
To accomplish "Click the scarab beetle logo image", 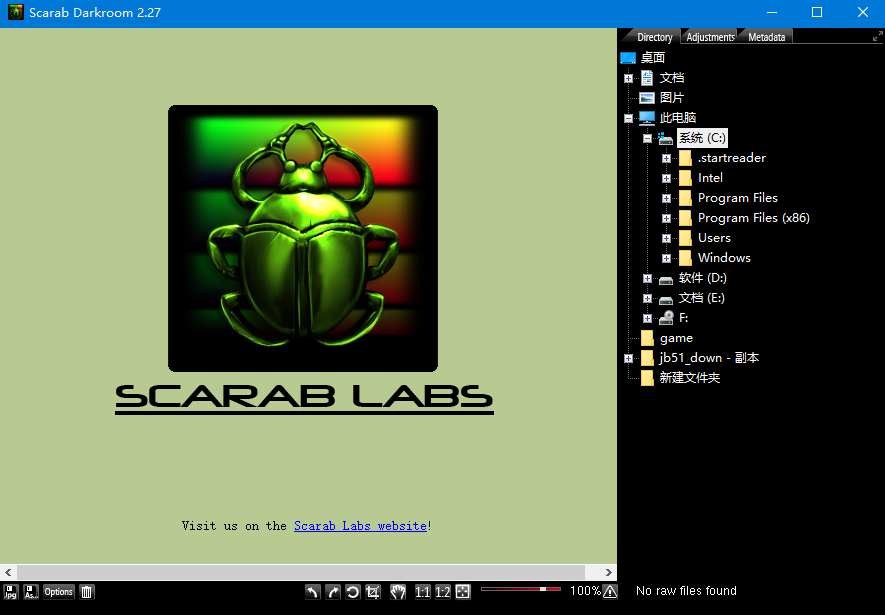I will [303, 238].
